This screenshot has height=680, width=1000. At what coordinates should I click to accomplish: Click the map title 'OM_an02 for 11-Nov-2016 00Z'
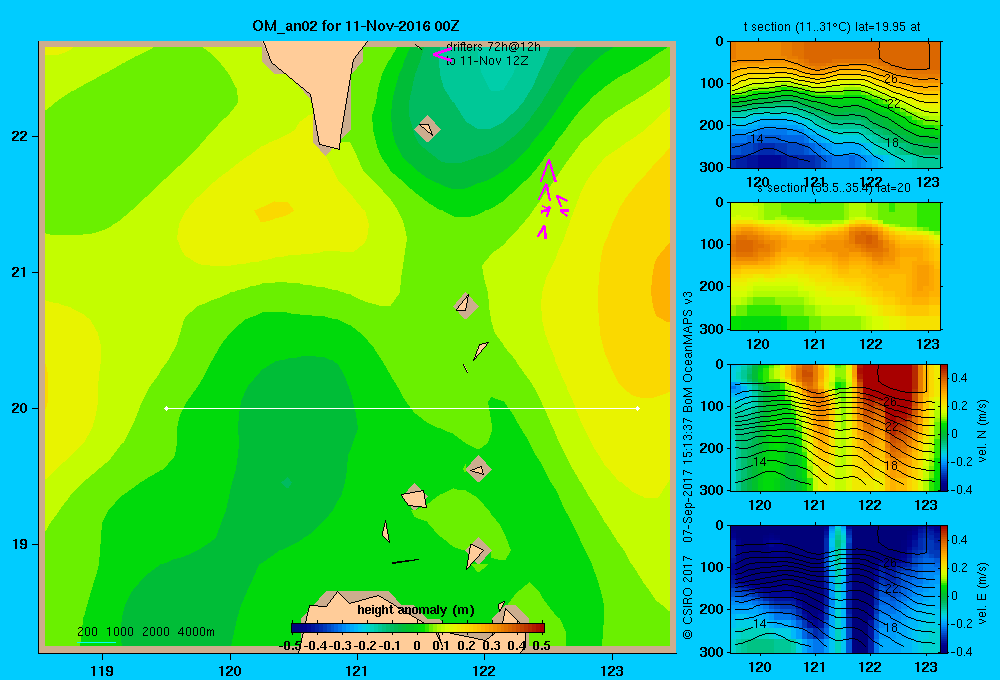[355, 26]
